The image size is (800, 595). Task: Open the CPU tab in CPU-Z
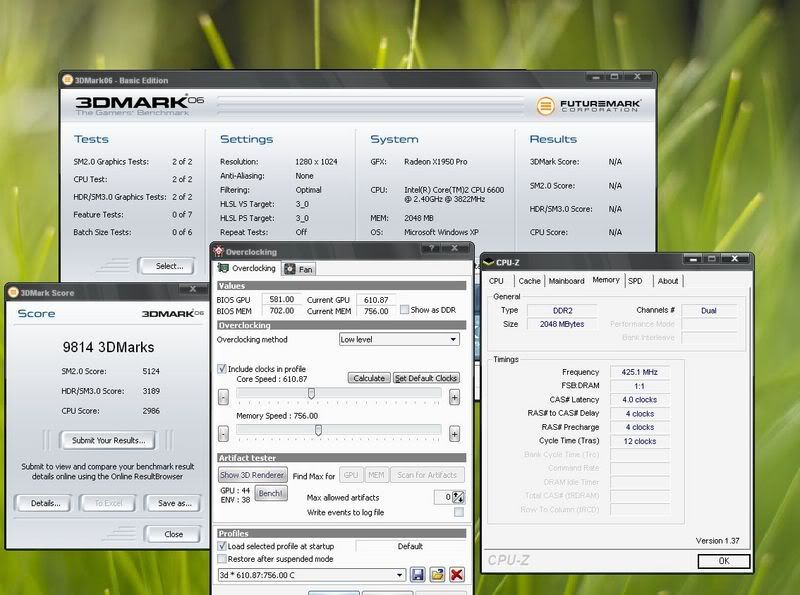coord(496,281)
